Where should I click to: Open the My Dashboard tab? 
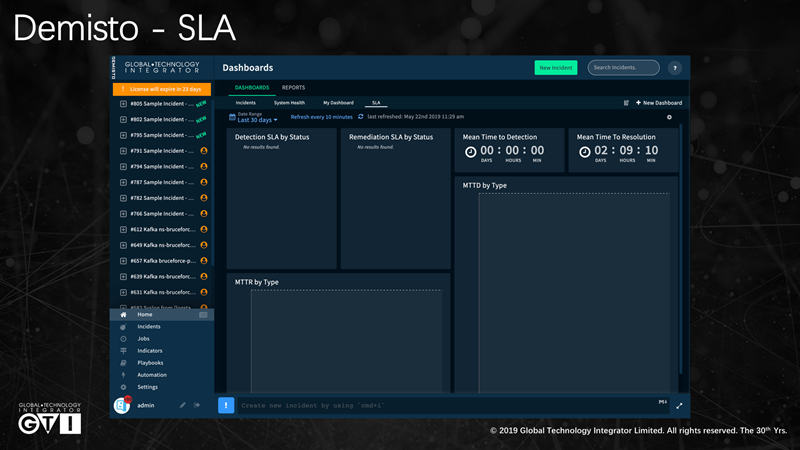pyautogui.click(x=338, y=103)
